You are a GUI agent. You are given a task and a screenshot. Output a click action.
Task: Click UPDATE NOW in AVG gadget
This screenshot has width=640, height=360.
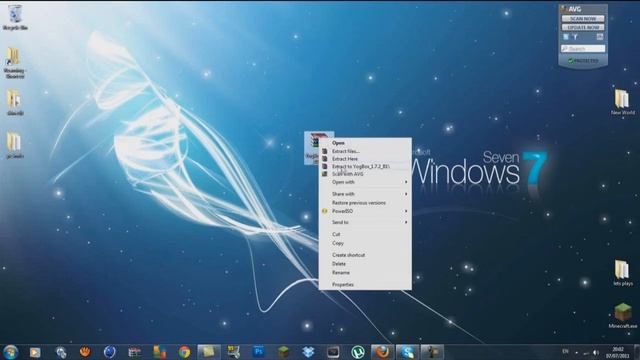(583, 27)
